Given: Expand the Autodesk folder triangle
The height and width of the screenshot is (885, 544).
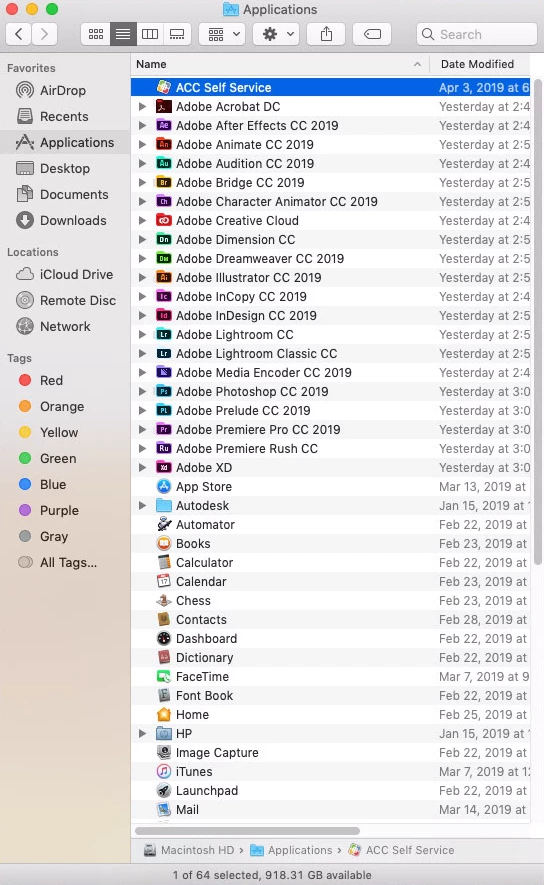Looking at the screenshot, I should point(142,506).
